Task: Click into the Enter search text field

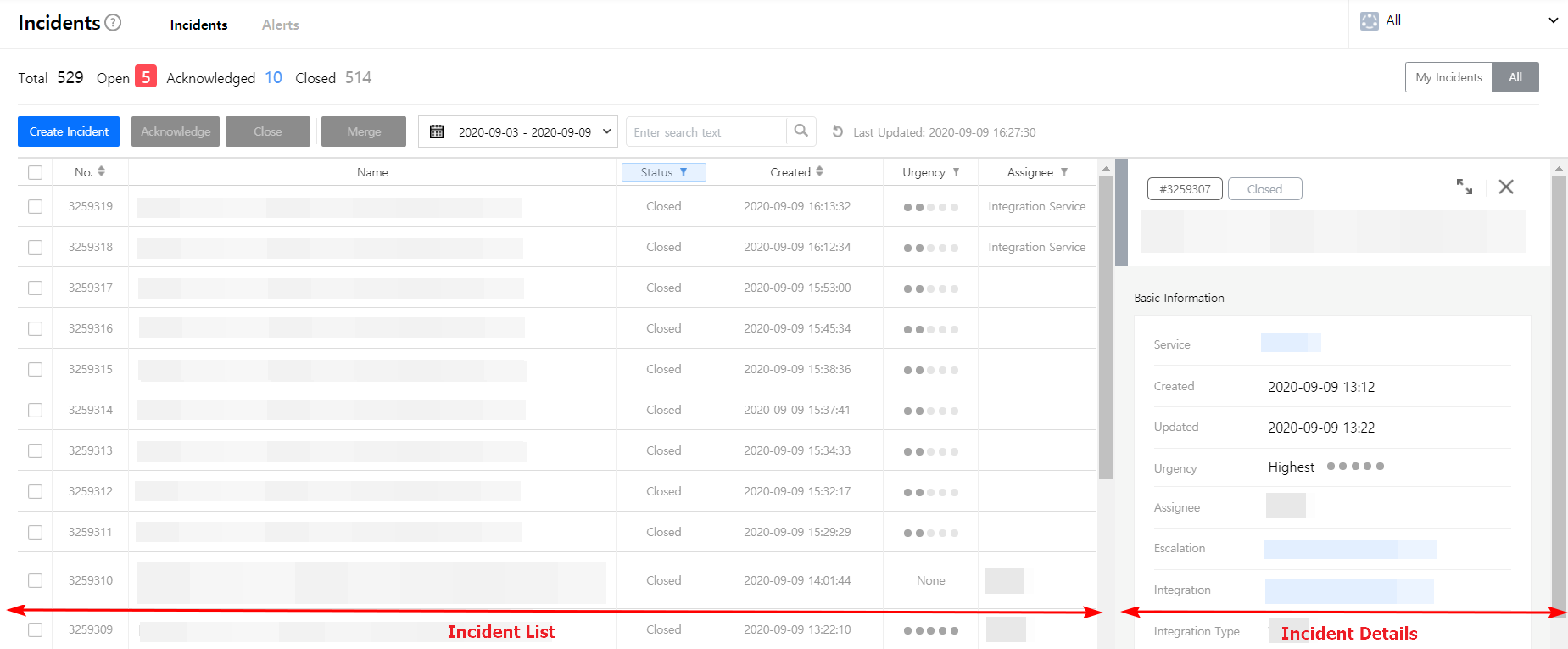Action: pos(706,132)
